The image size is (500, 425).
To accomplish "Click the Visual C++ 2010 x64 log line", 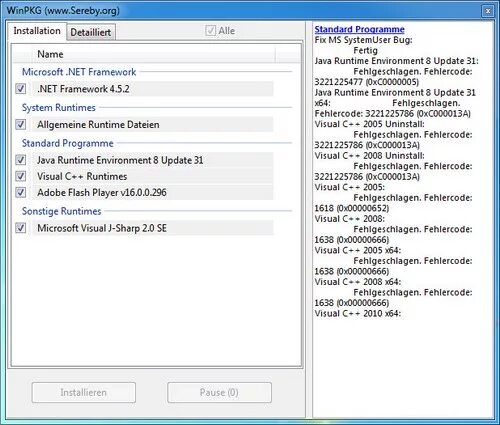I will pyautogui.click(x=358, y=313).
